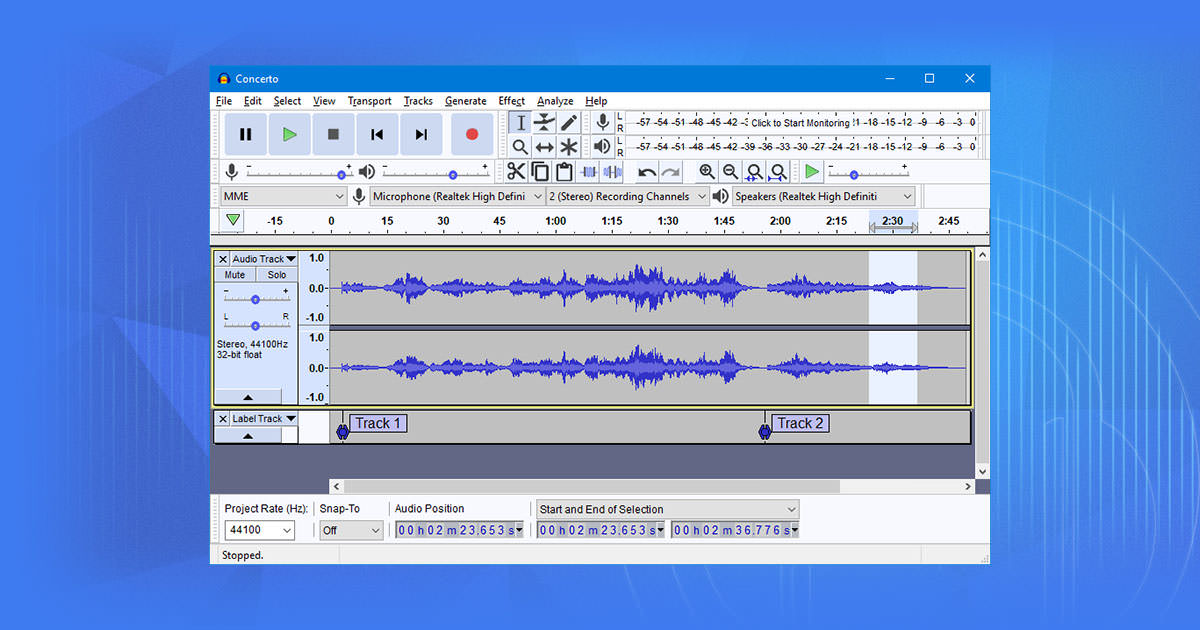The image size is (1200, 630).
Task: Trim audio outside the selection
Action: [588, 172]
